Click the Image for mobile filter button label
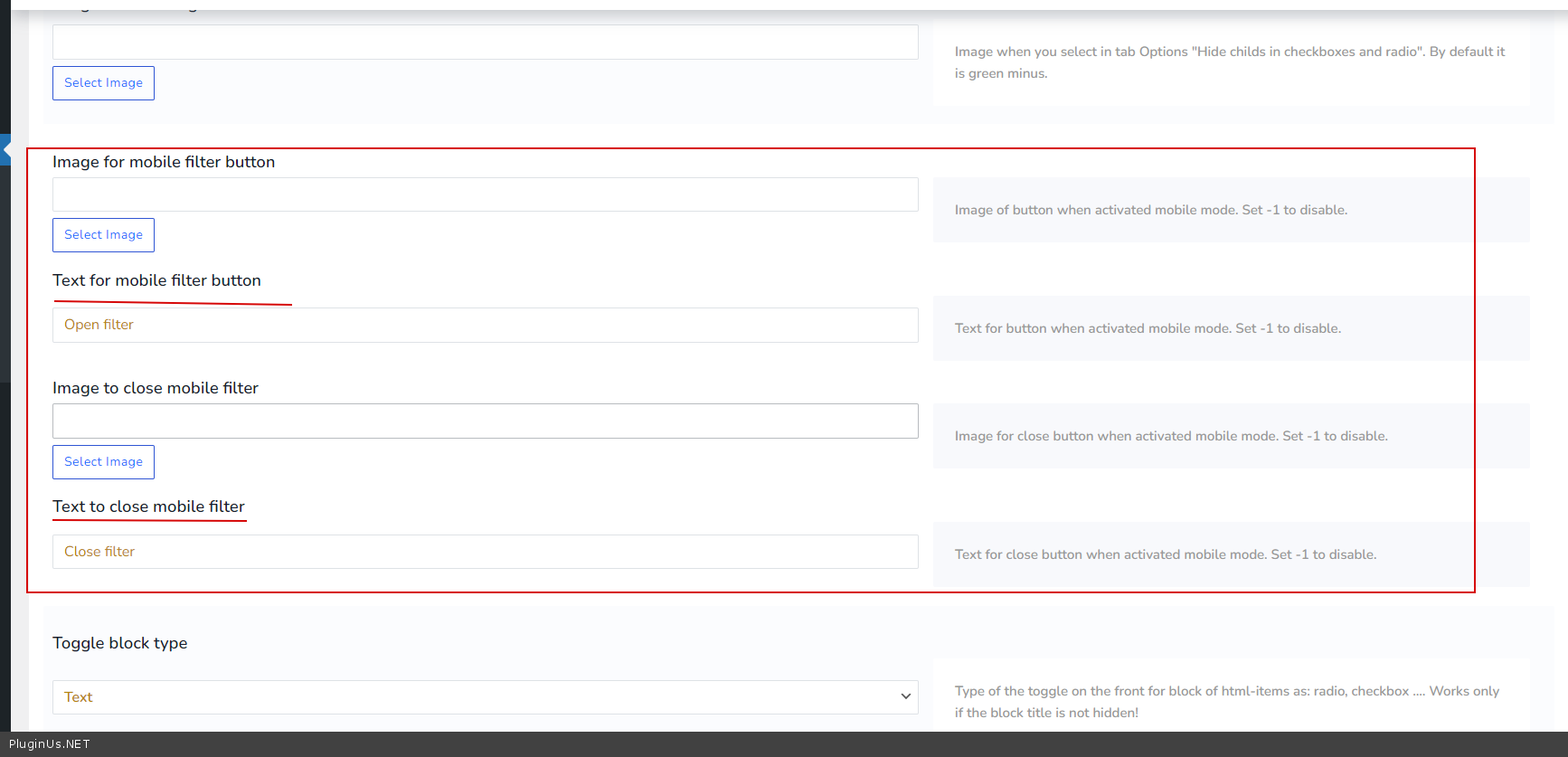The width and height of the screenshot is (1568, 757). point(164,162)
